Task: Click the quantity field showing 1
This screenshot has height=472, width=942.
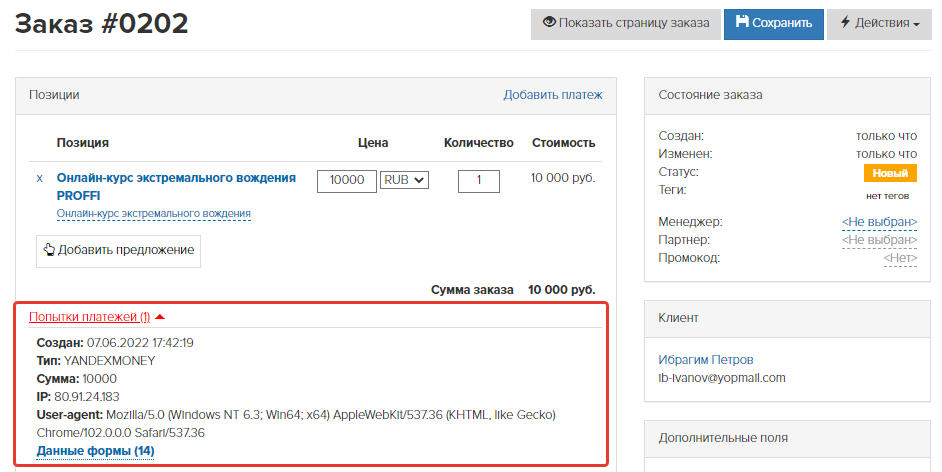Action: 479,181
